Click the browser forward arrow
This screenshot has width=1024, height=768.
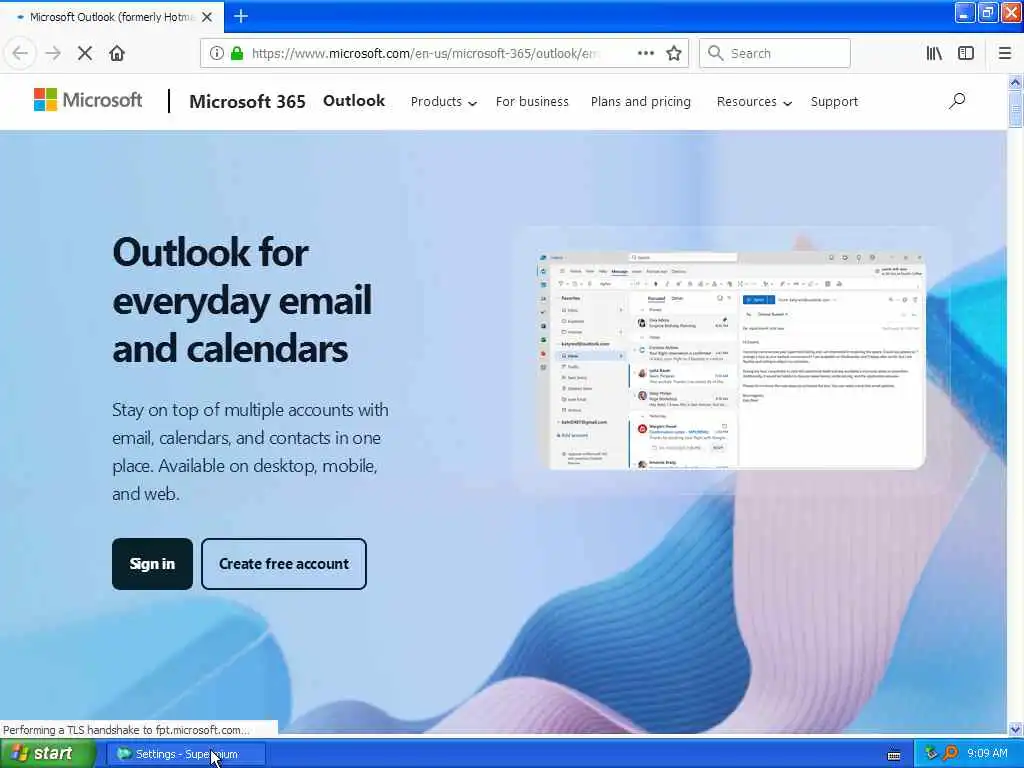click(x=53, y=53)
